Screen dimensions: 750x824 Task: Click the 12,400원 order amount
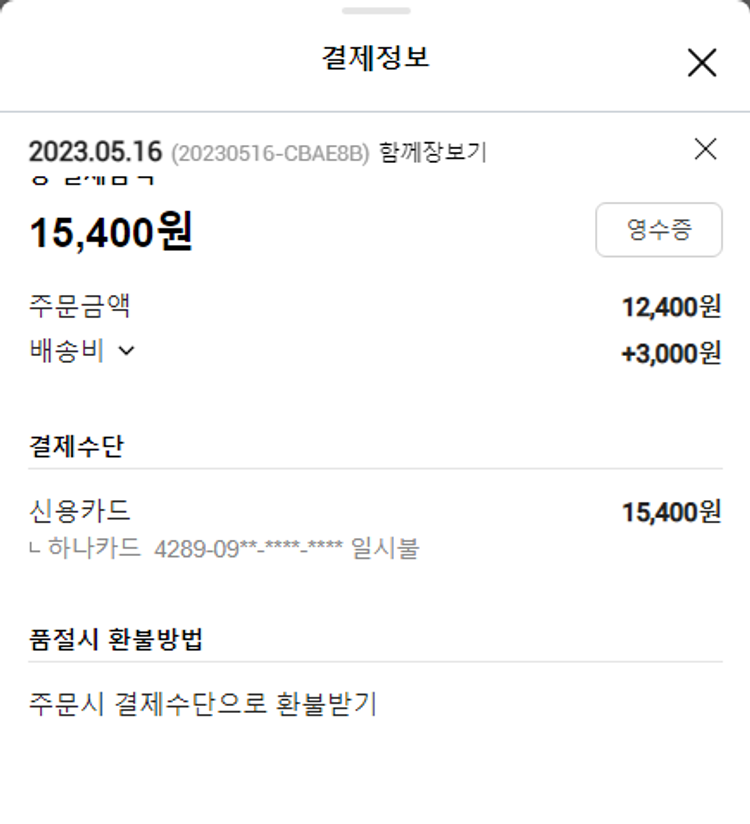(x=671, y=307)
